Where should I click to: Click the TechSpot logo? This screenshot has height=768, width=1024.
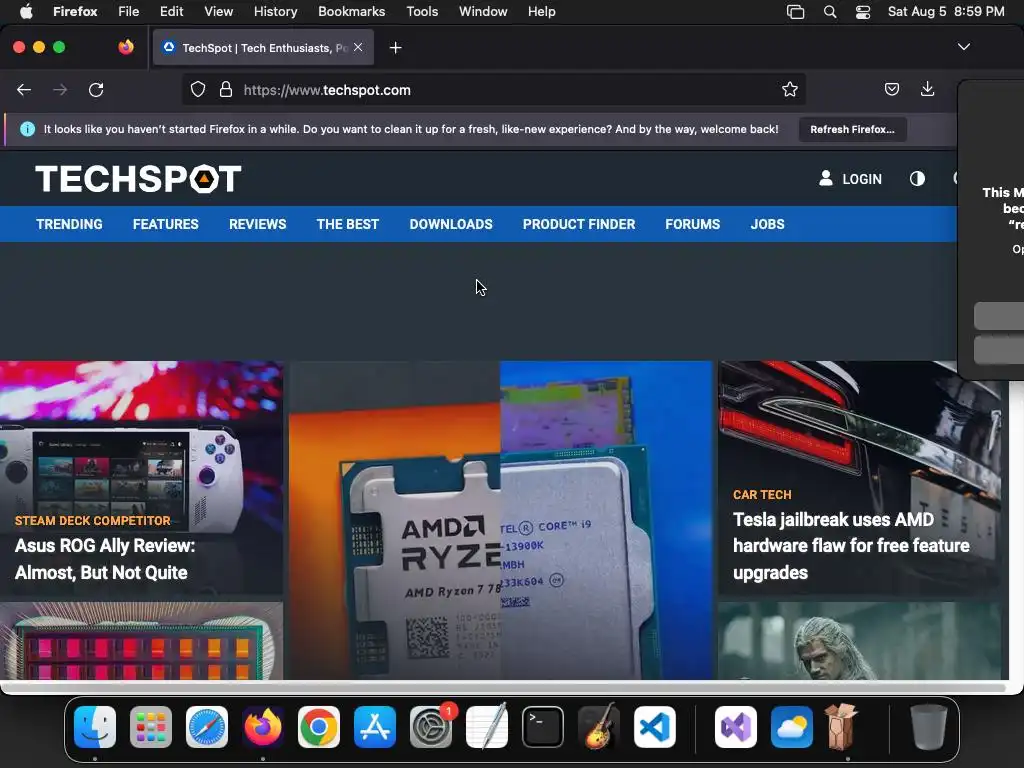coord(138,179)
